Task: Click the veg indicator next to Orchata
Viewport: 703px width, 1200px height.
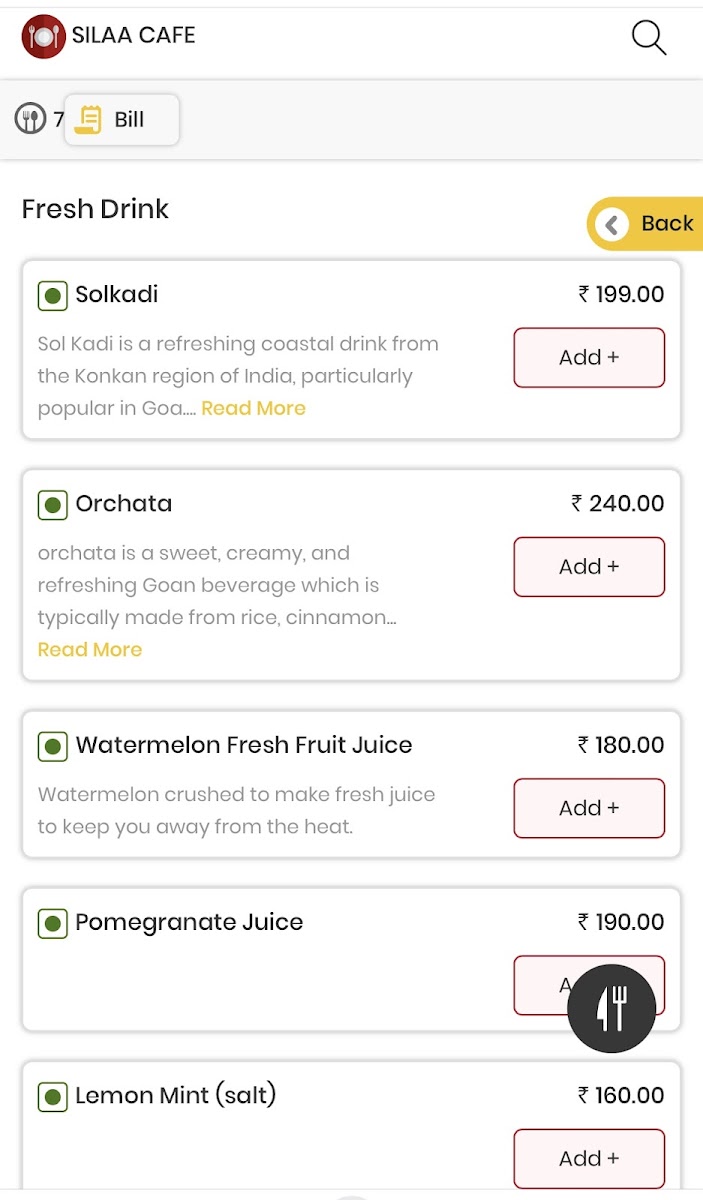Action: [52, 505]
